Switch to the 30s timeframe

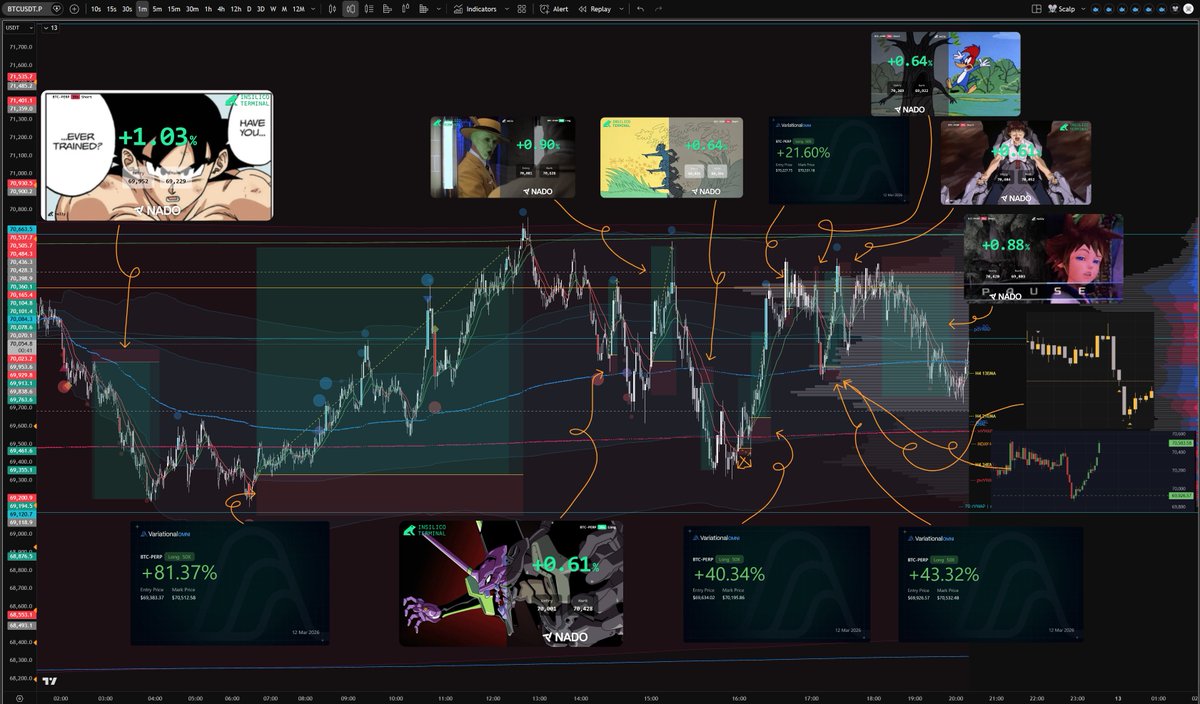pos(127,9)
